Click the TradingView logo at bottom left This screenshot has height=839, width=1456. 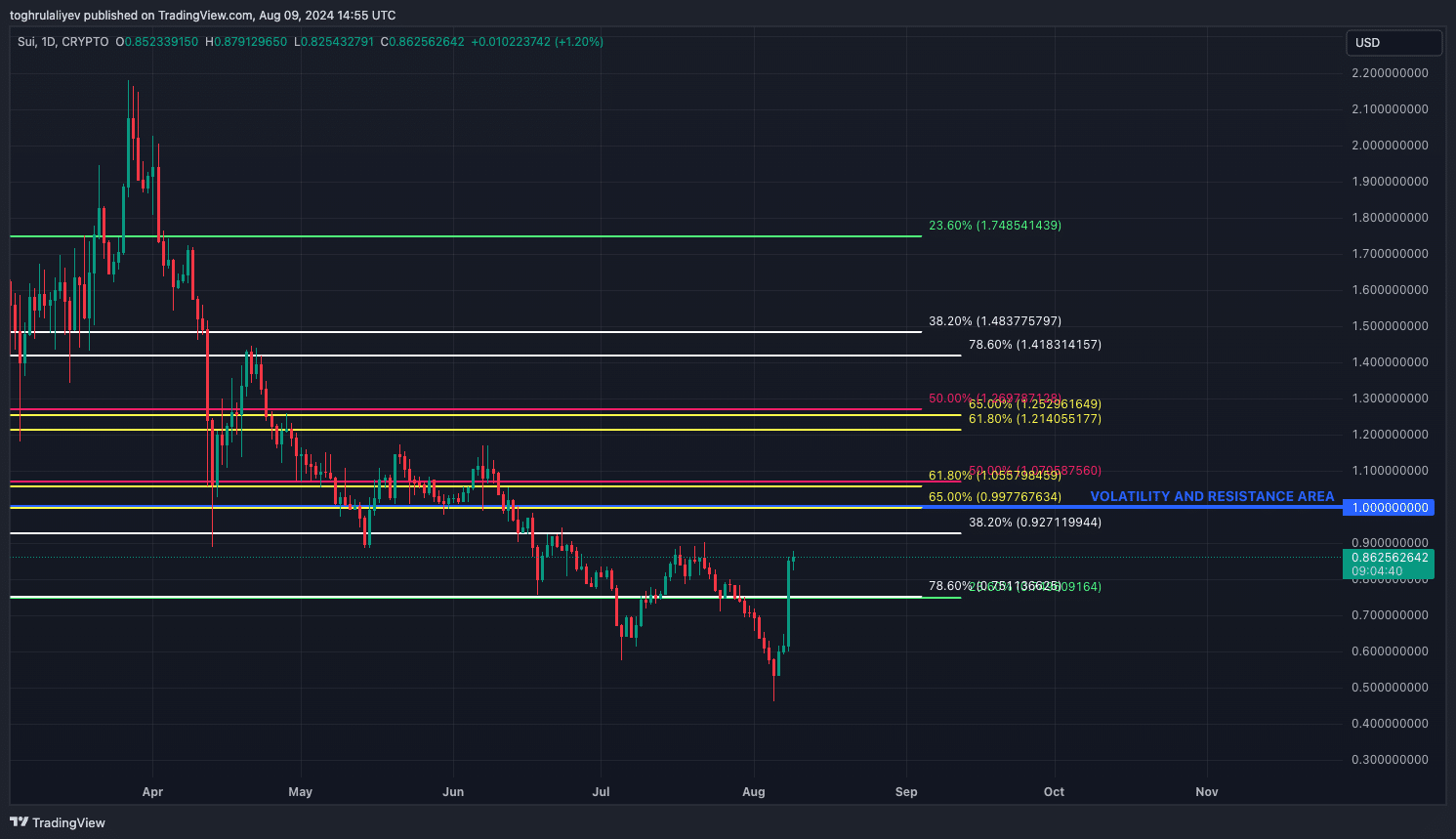[x=58, y=822]
